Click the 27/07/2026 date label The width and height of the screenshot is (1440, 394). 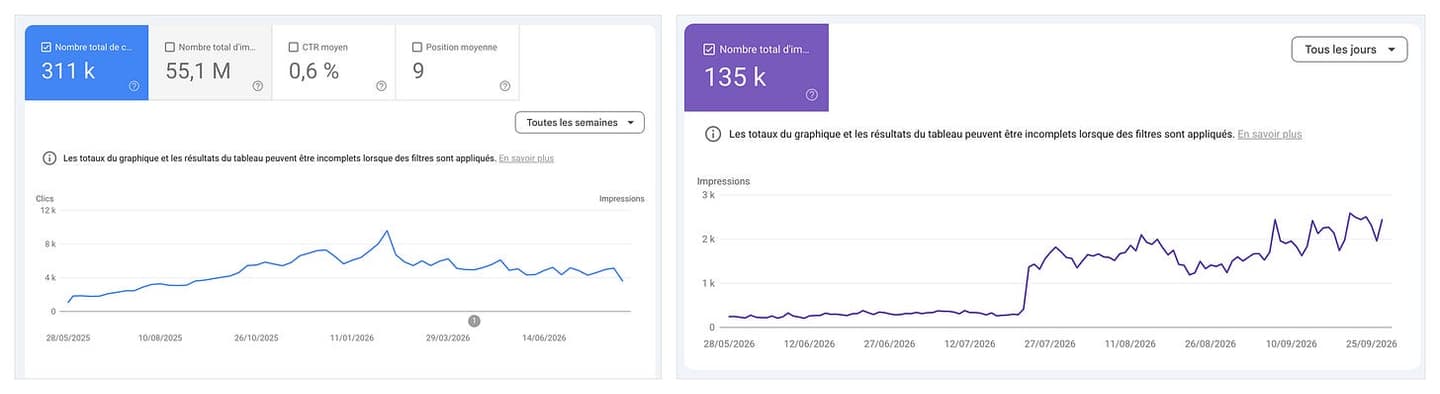pyautogui.click(x=1050, y=344)
